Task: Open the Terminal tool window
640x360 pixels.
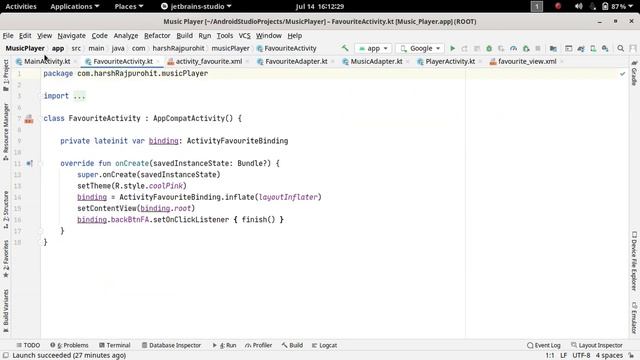Action: click(115, 345)
